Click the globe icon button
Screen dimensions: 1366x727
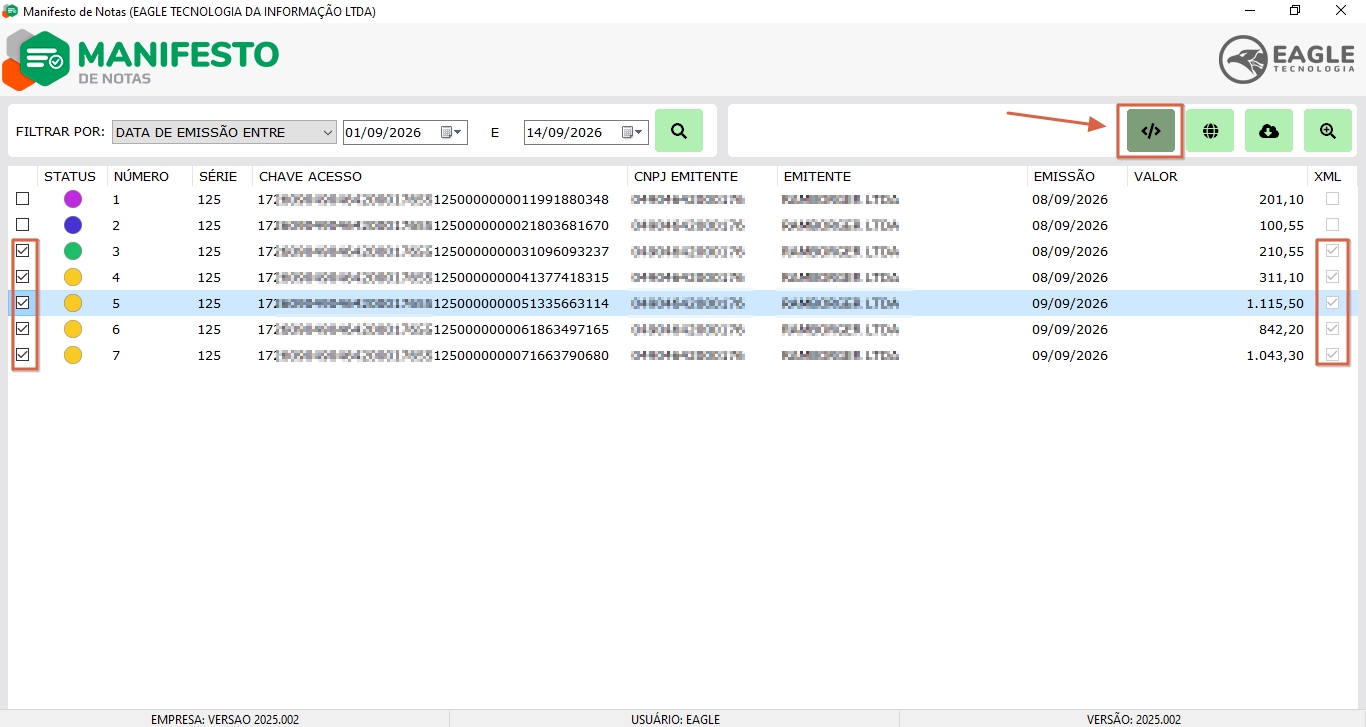click(1210, 131)
